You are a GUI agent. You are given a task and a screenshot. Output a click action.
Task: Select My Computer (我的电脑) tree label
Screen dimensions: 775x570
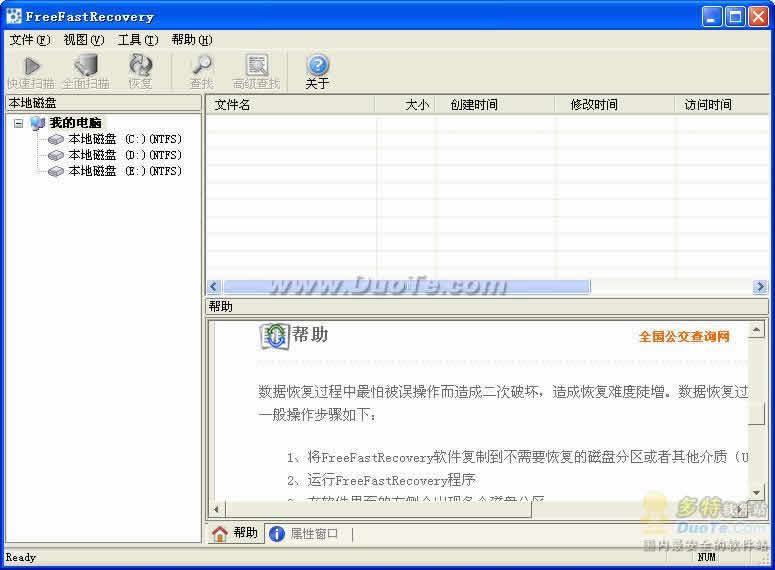[x=76, y=123]
